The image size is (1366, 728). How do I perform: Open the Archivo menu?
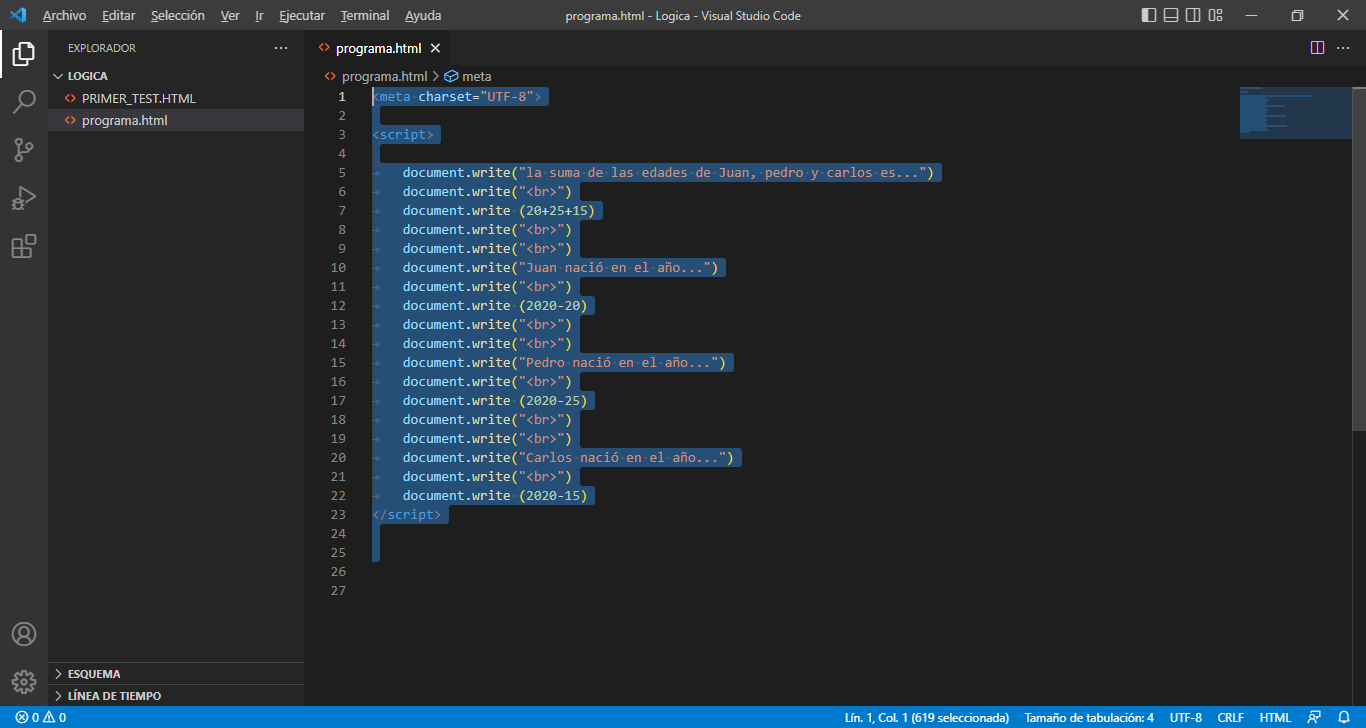click(64, 15)
